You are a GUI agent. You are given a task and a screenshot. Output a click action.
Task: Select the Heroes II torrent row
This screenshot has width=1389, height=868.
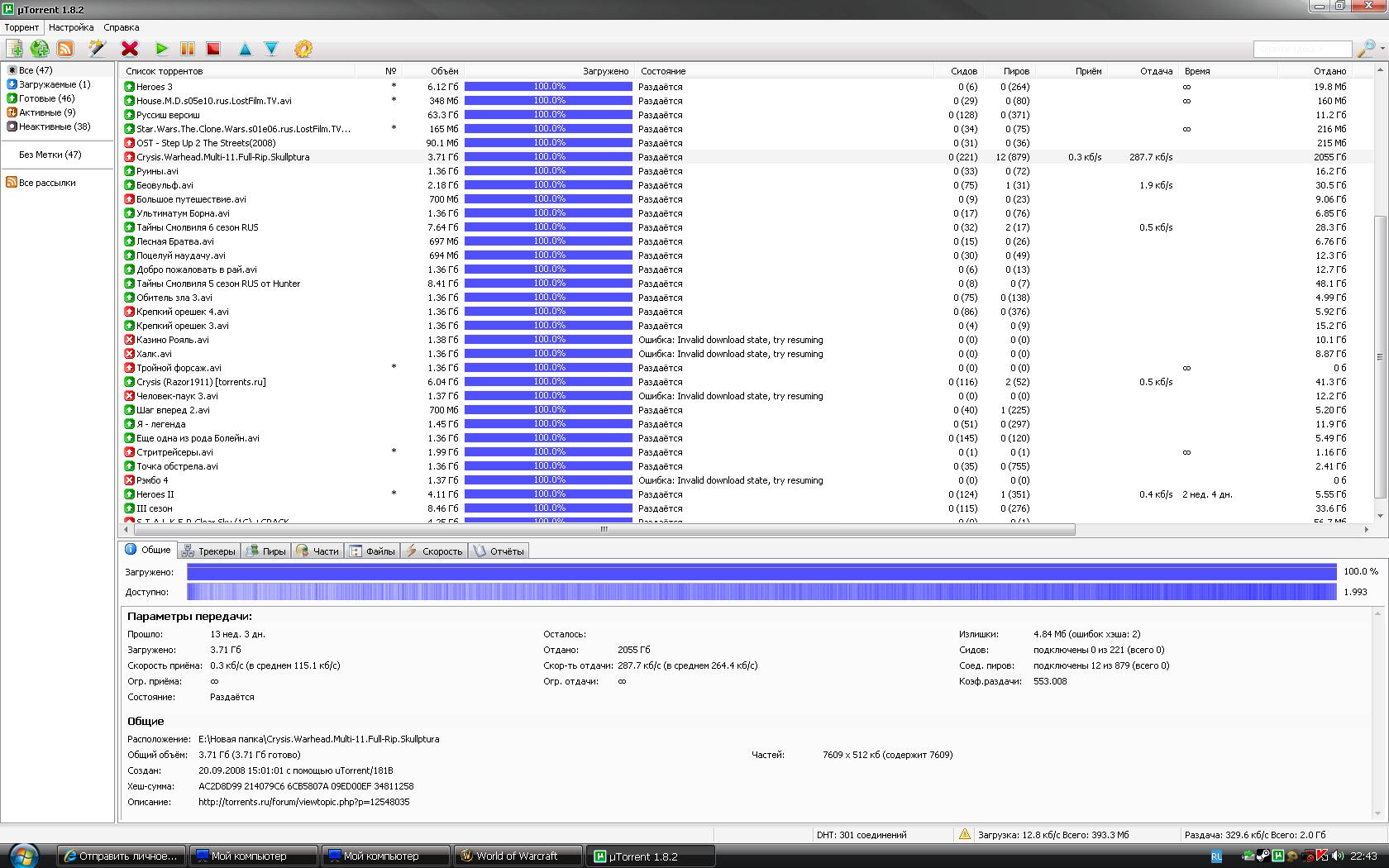(x=746, y=494)
